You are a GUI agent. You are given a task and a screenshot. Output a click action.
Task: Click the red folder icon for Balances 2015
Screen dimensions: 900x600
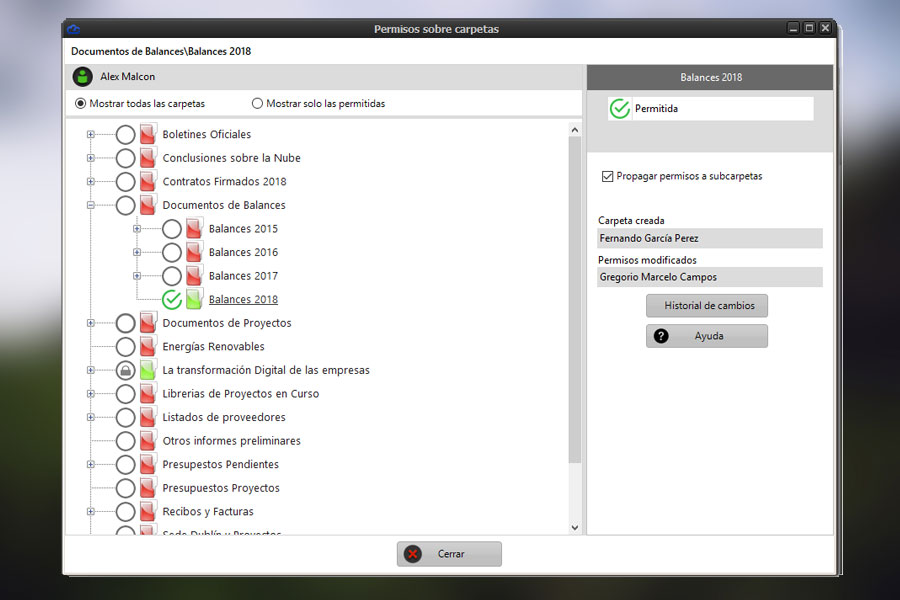(x=195, y=229)
